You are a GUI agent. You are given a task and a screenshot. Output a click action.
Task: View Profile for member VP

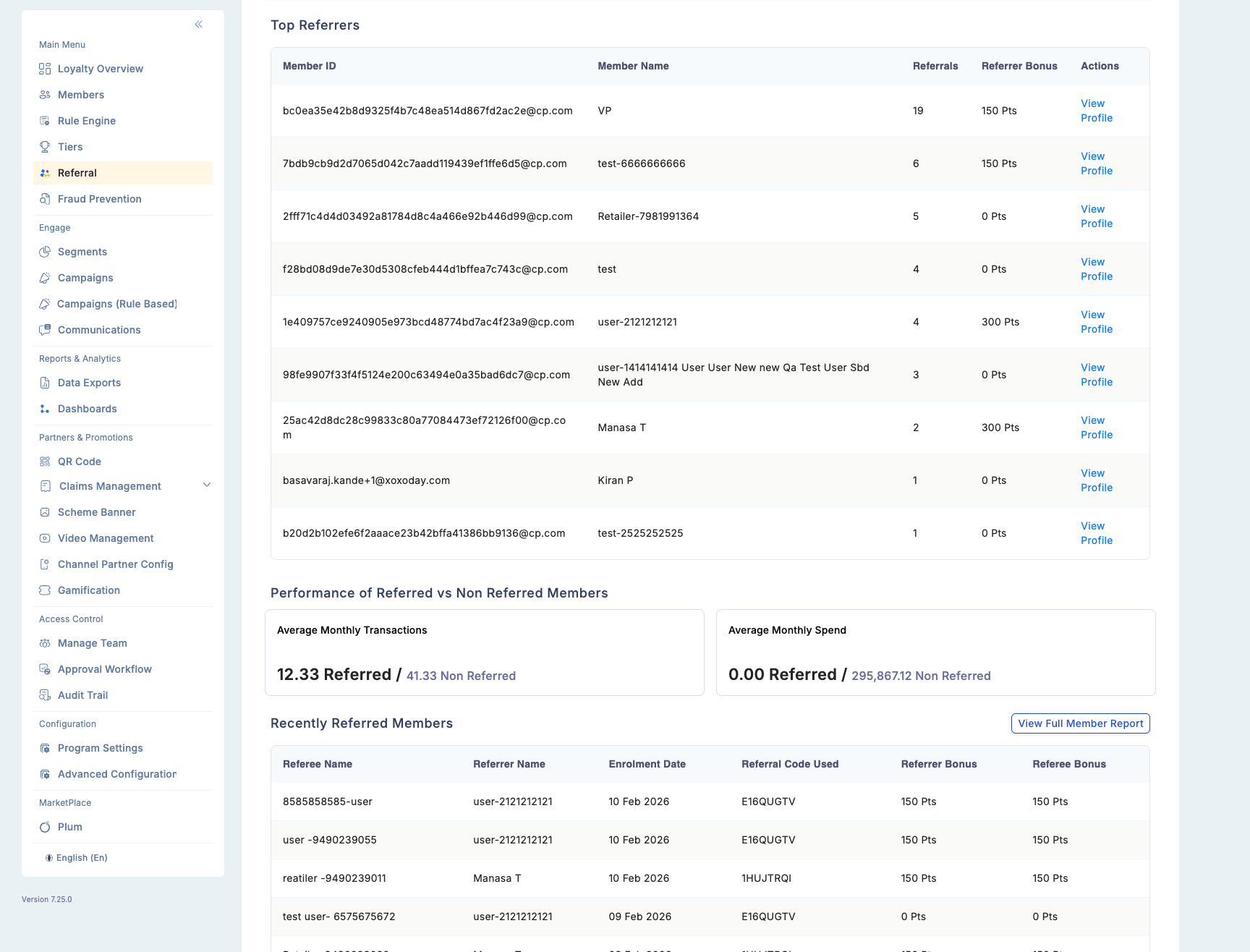[x=1097, y=111]
